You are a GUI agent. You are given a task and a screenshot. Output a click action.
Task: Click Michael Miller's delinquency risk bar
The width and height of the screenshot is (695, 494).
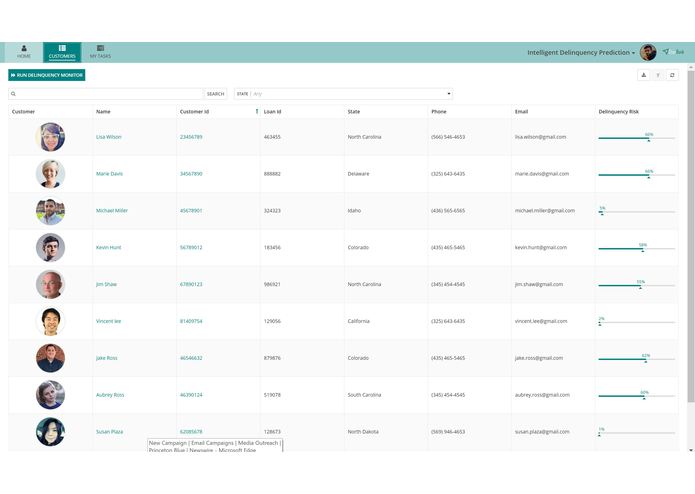point(636,211)
